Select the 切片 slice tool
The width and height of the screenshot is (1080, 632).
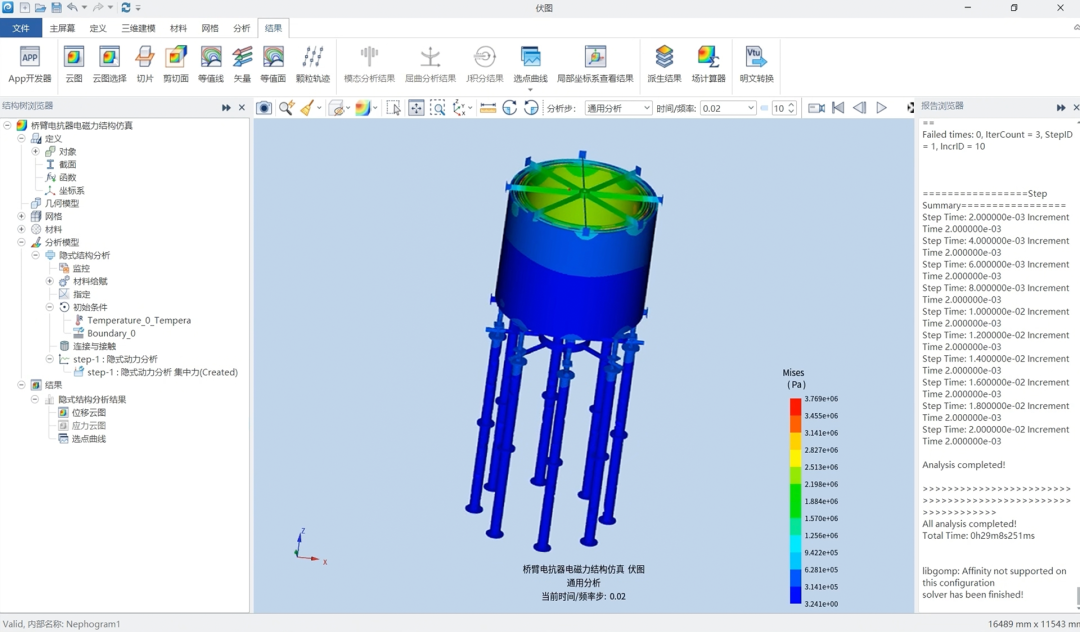pyautogui.click(x=145, y=64)
